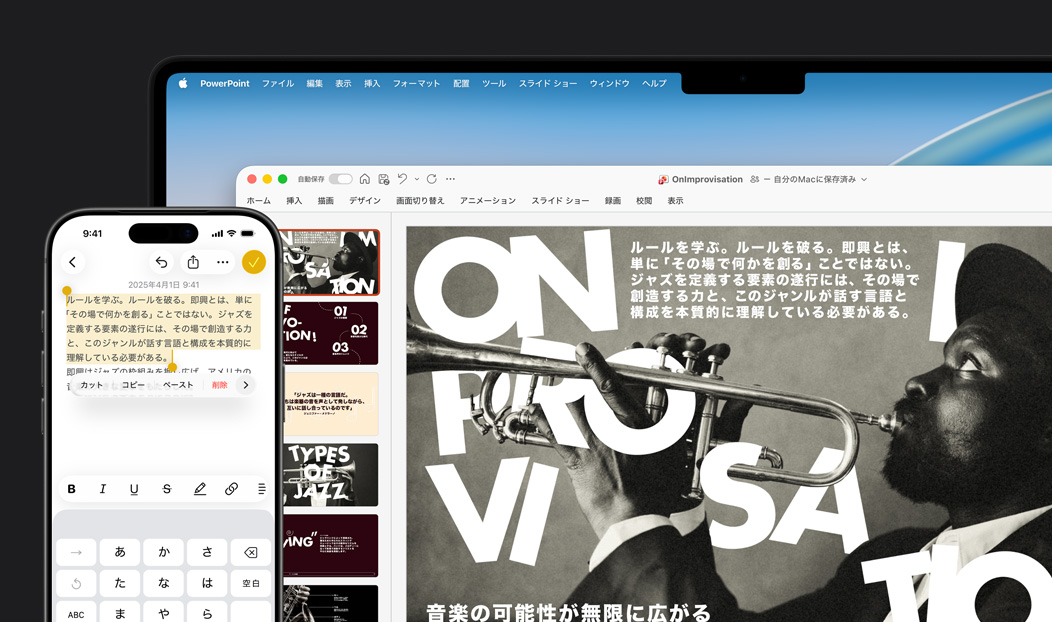Select the link icon in Notes formatting bar
Screen dimensions: 1052x622
click(232, 488)
